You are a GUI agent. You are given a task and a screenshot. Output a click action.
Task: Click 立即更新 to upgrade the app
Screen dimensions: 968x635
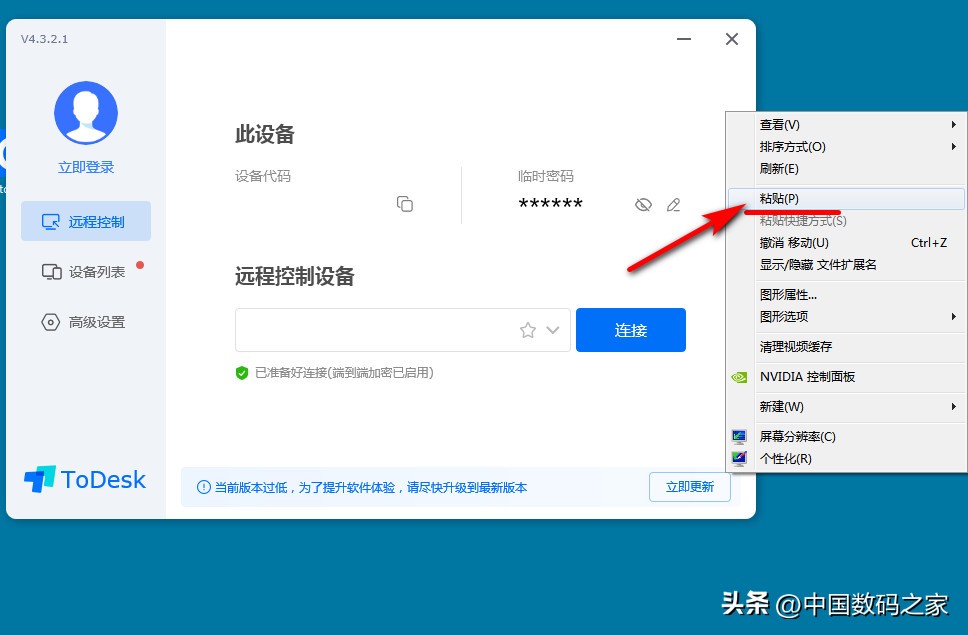coord(689,487)
